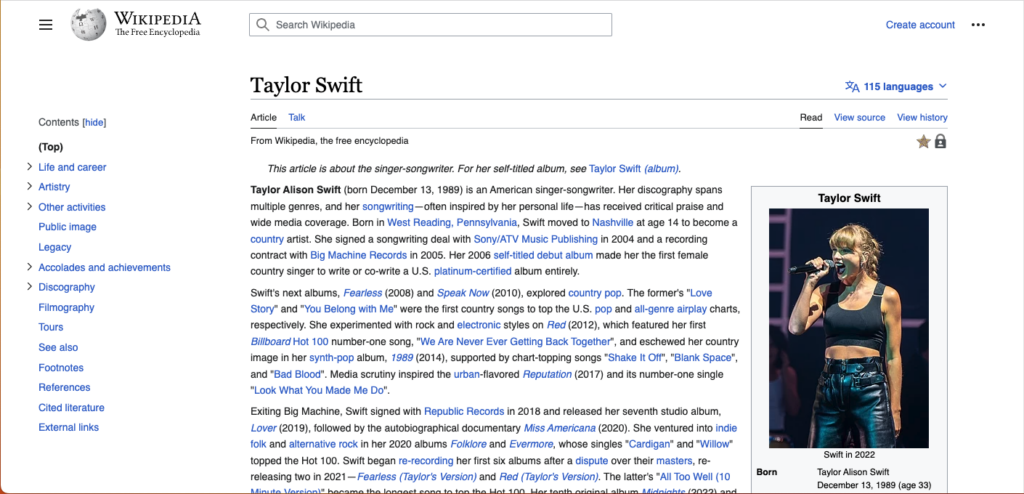
Task: Expand the Accolades and achievements arrow
Action: [x=29, y=267]
